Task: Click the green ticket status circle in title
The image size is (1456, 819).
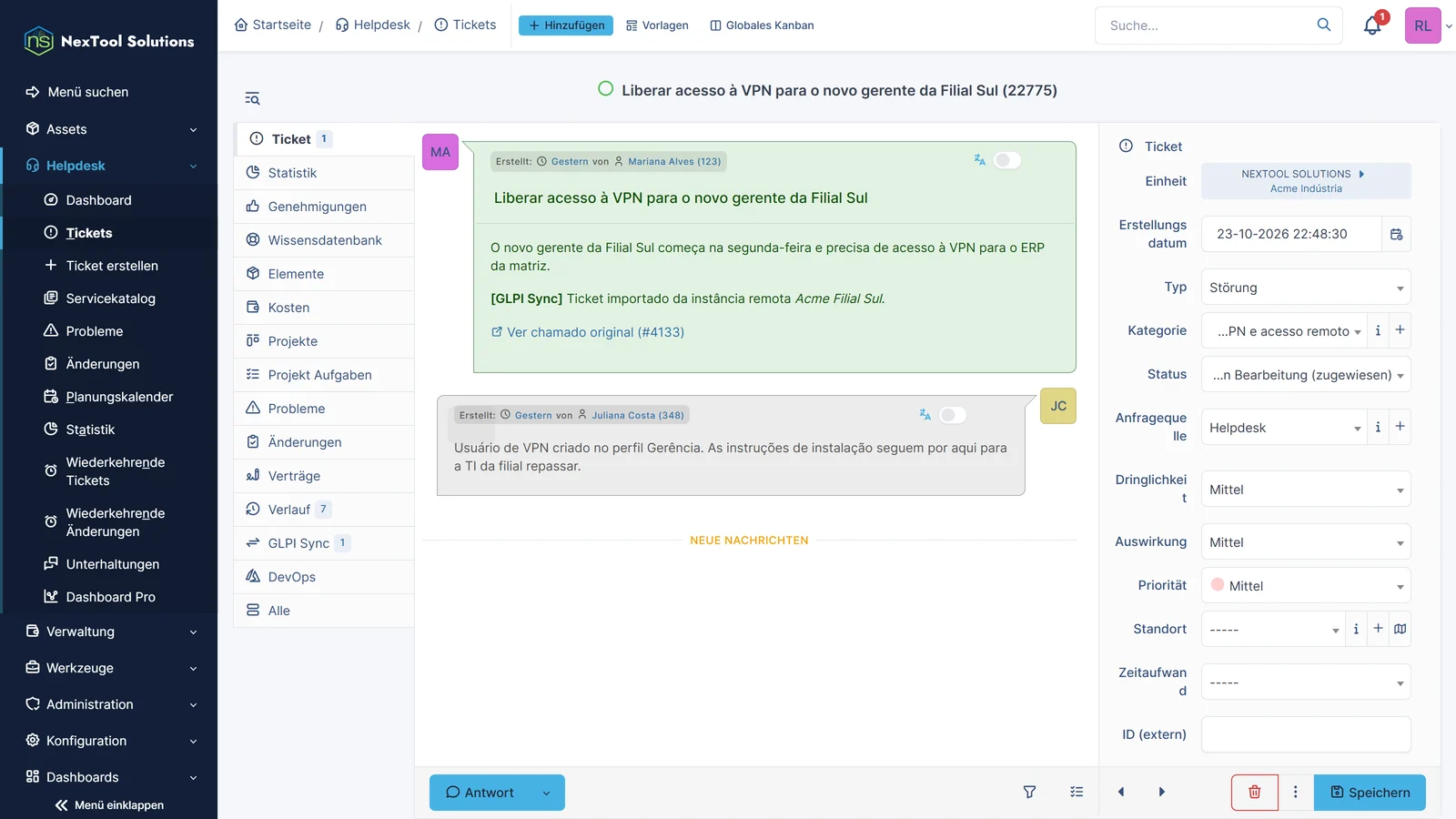Action: click(x=605, y=89)
